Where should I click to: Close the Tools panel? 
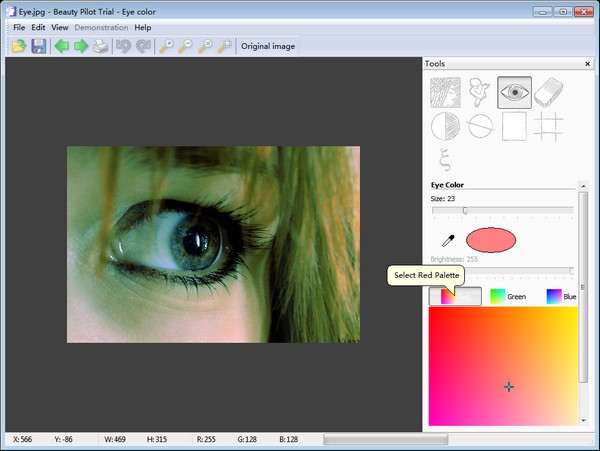587,64
